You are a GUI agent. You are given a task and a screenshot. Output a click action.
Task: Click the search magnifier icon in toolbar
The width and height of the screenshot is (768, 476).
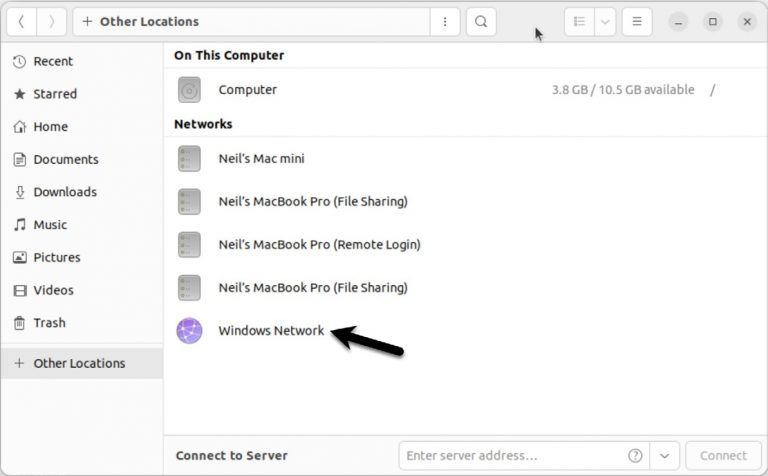coord(481,21)
